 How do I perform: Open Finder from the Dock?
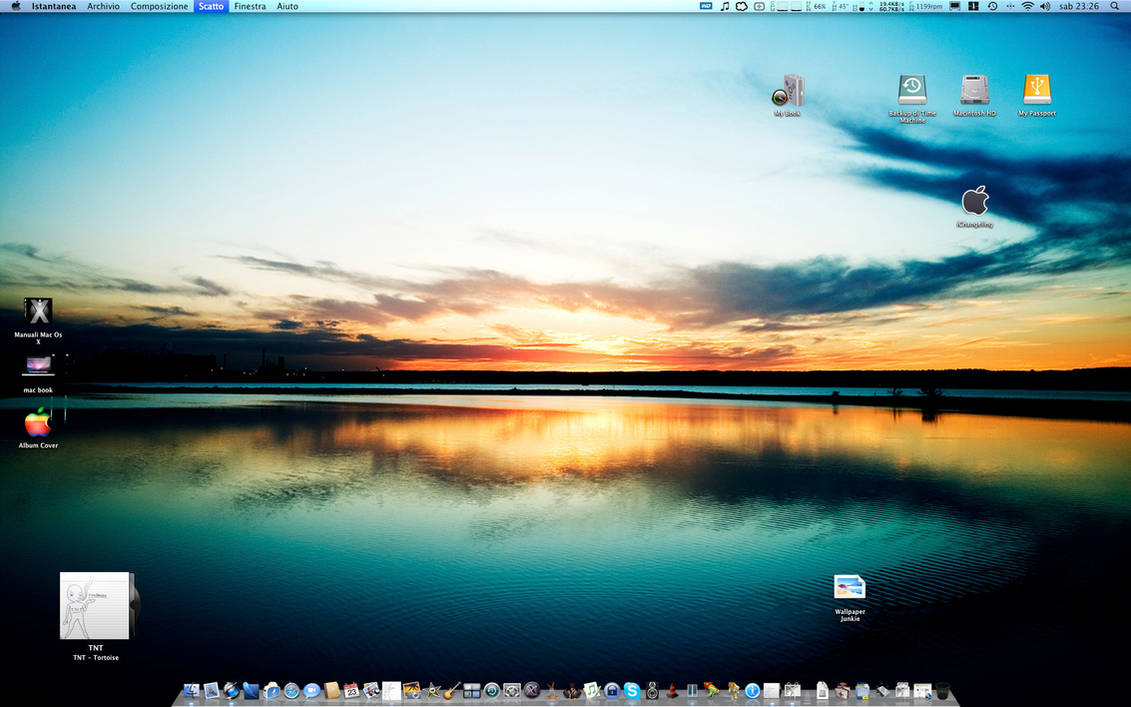point(191,691)
